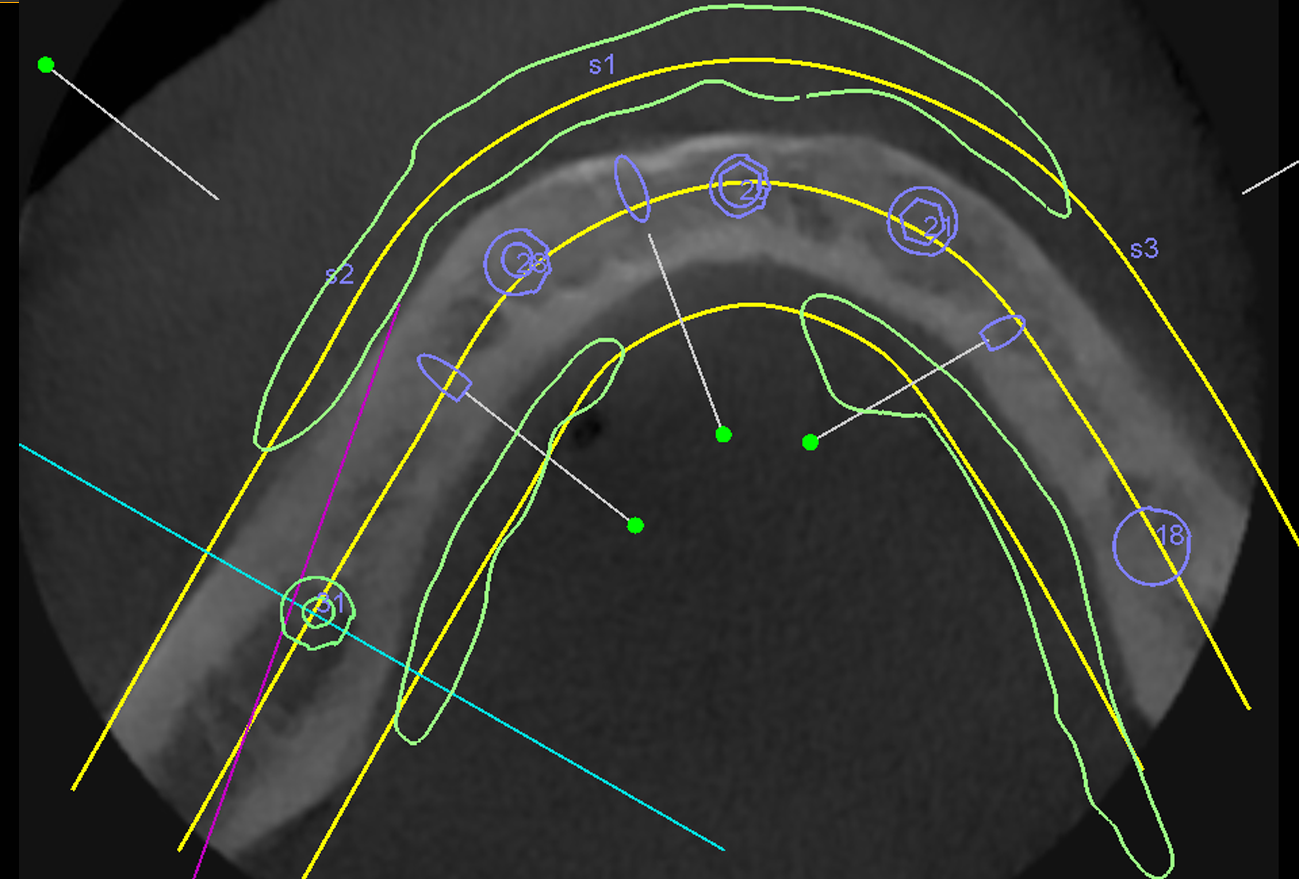Viewport: 1299px width, 879px height.
Task: Grab the green handle in the top-left corner
Action: point(45,65)
